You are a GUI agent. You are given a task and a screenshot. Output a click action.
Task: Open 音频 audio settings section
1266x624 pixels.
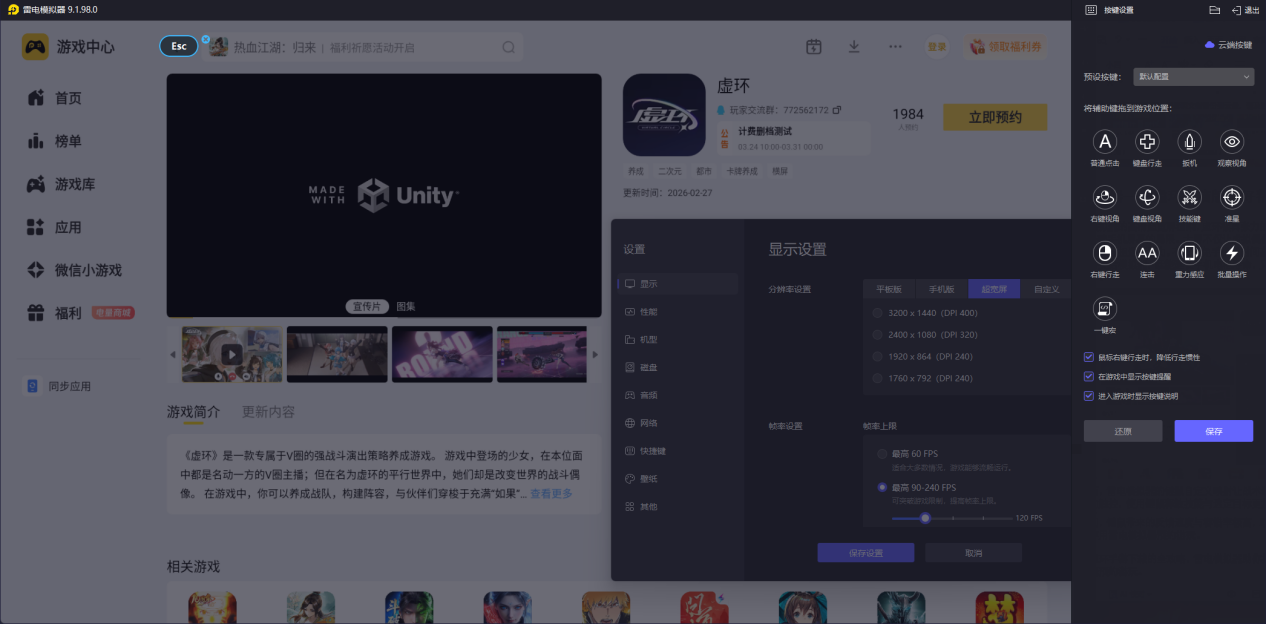click(678, 395)
